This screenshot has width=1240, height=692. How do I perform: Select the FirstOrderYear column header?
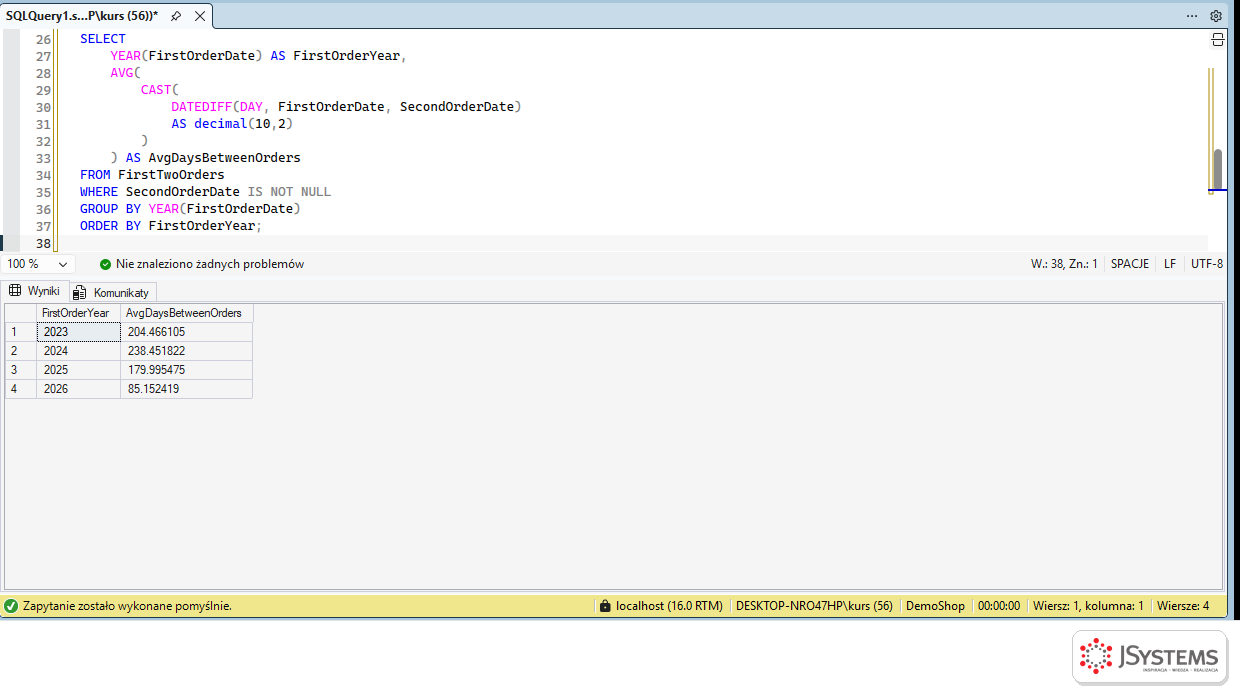78,313
